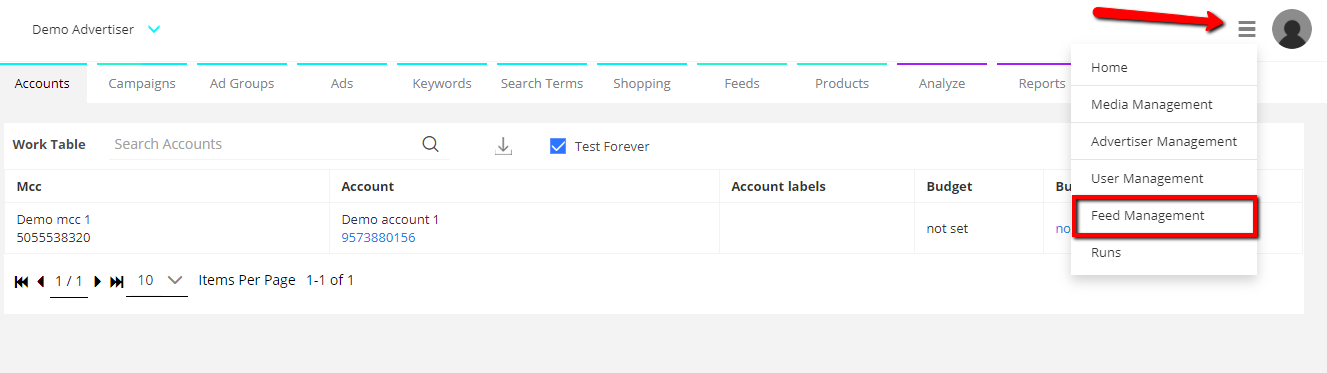1327x373 pixels.
Task: Open the items per page dropdown
Action: point(157,281)
